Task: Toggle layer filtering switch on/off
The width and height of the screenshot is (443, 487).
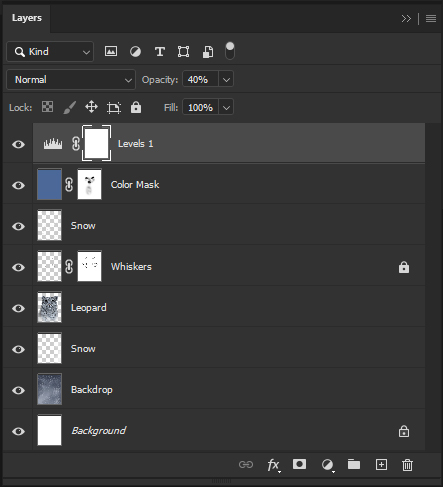Action: point(230,51)
